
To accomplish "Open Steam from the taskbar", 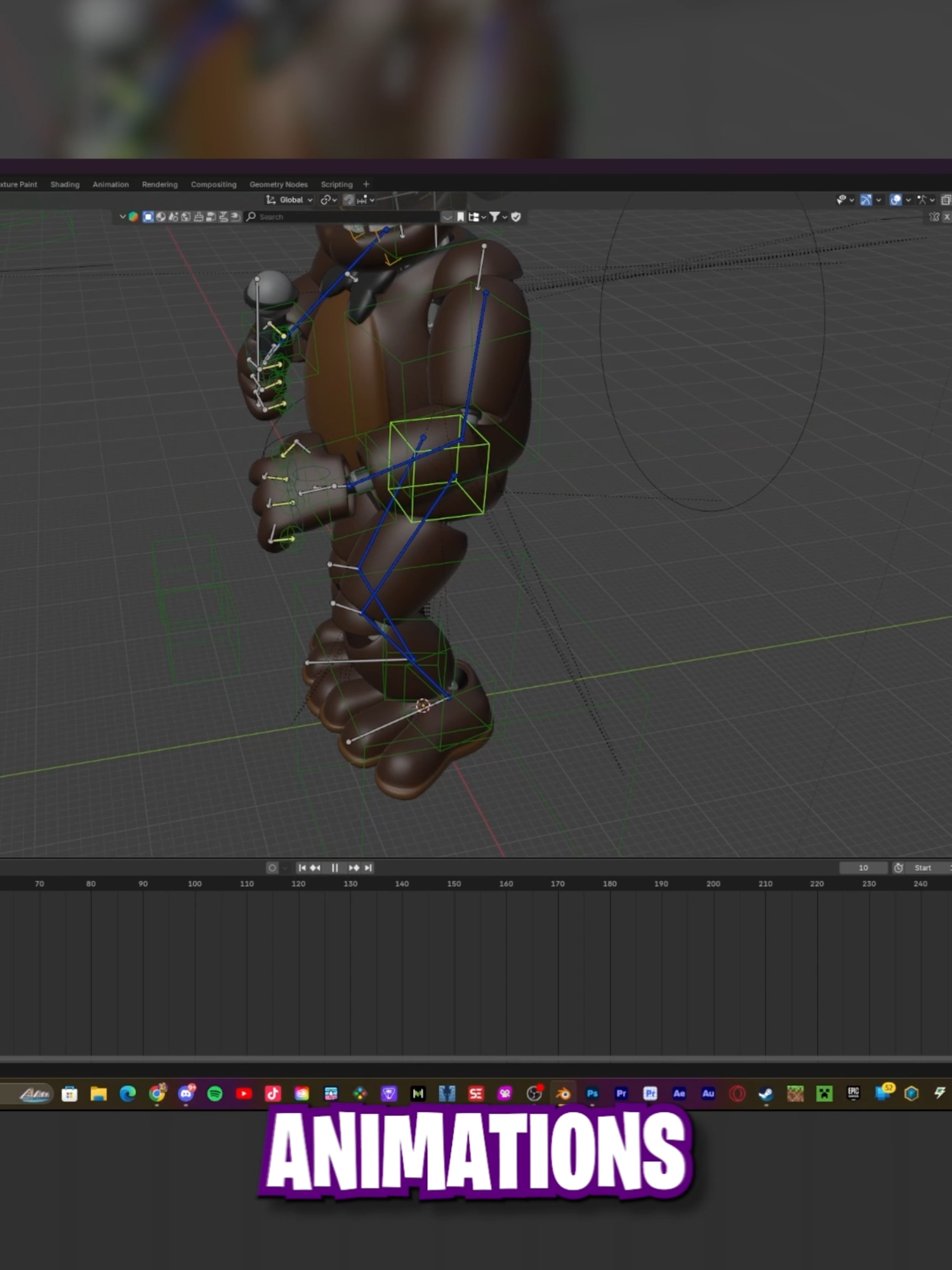I will pyautogui.click(x=766, y=1093).
